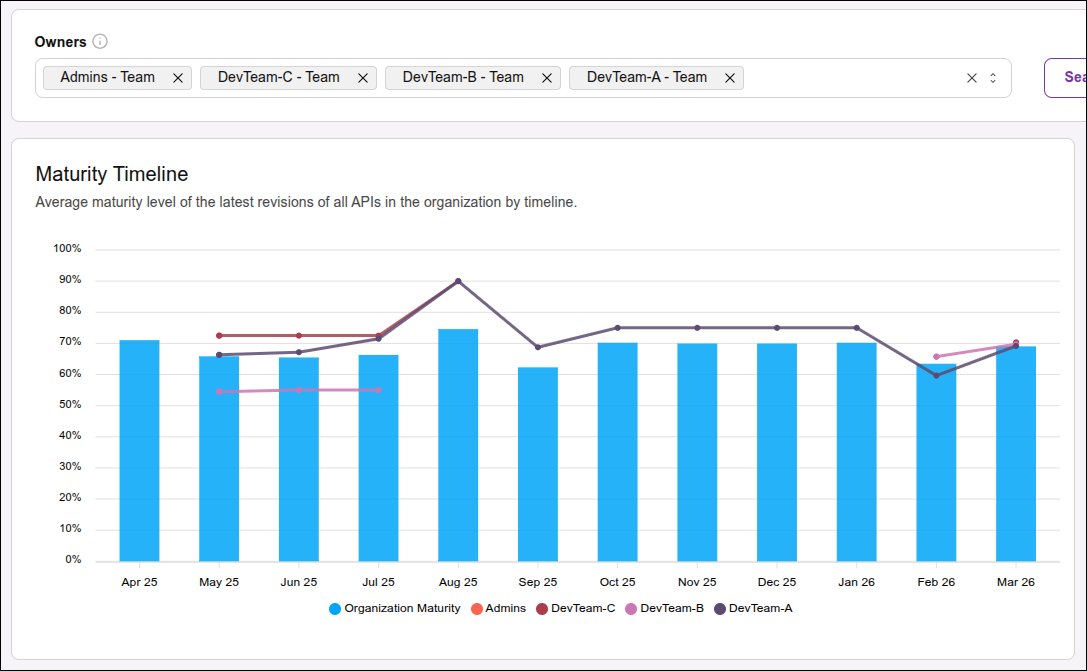Toggle DevTeam-B series in legend
This screenshot has height=671, width=1087.
pos(664,608)
